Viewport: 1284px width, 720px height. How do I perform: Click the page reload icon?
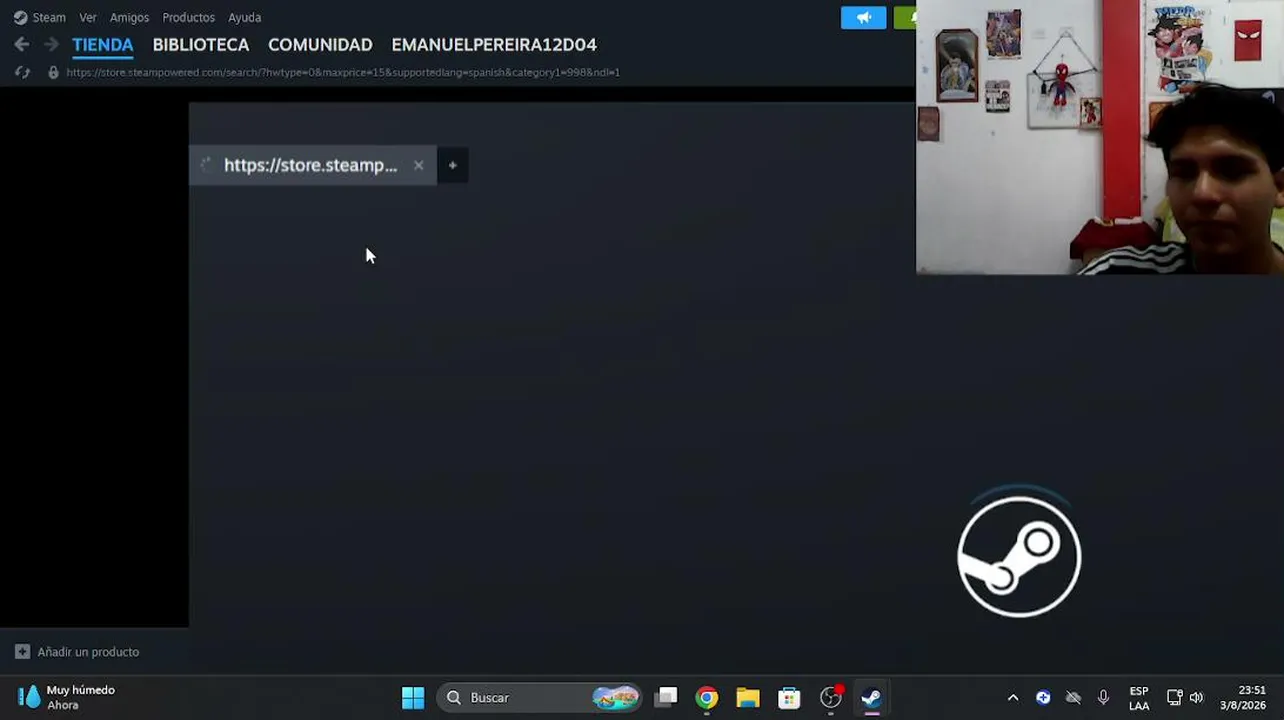(22, 72)
